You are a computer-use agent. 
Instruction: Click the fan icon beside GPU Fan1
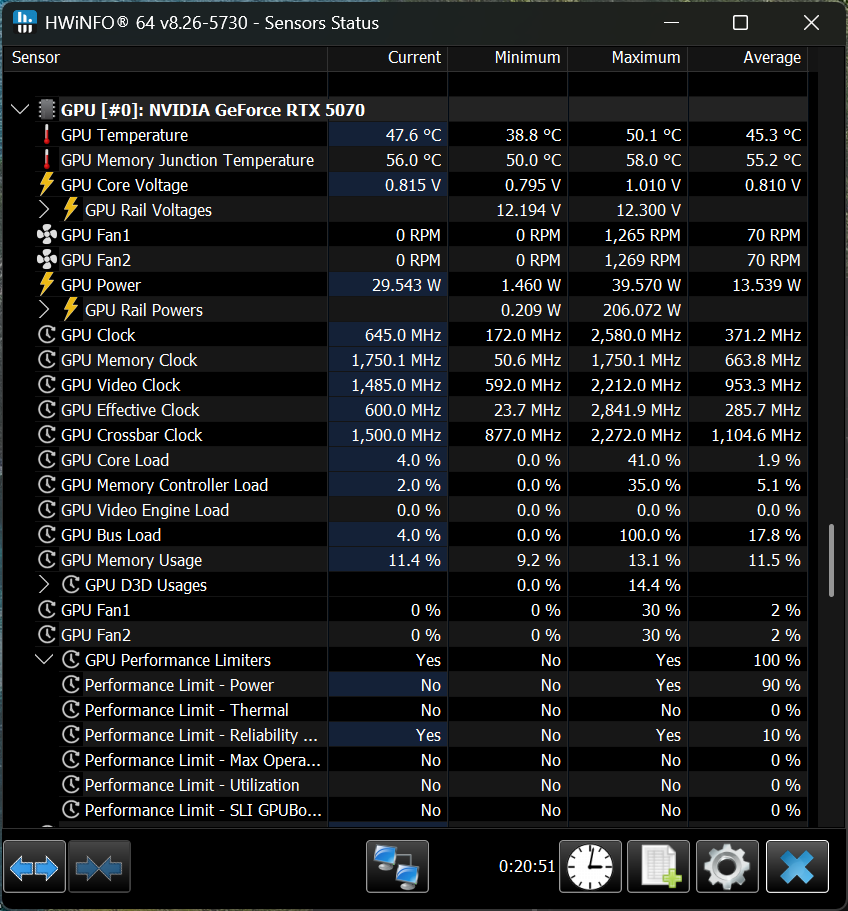coord(47,235)
